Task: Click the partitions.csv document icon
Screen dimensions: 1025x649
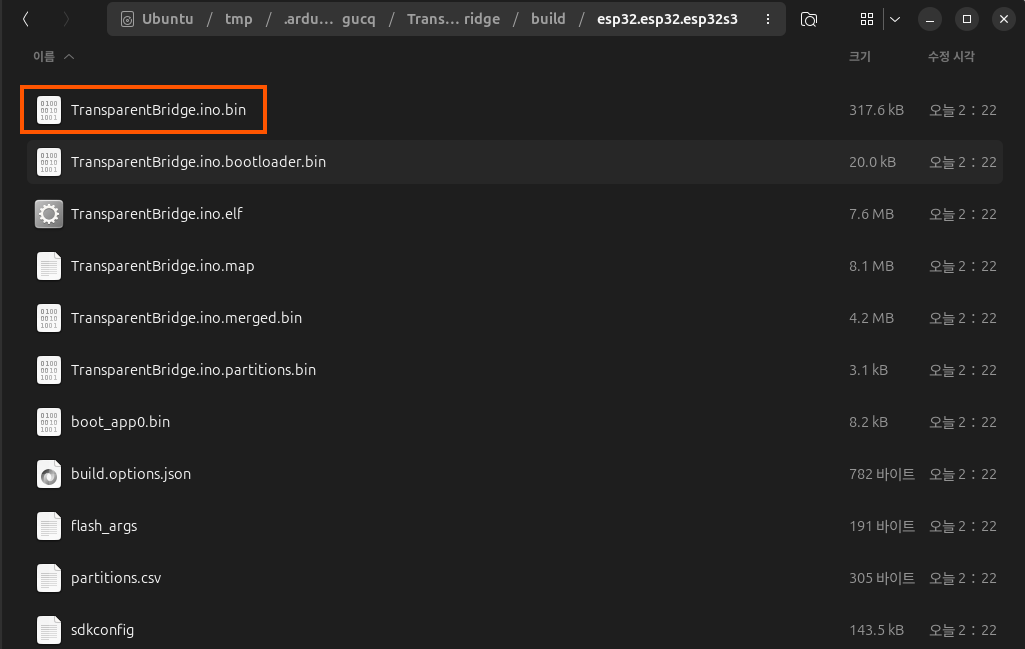Action: pyautogui.click(x=49, y=578)
